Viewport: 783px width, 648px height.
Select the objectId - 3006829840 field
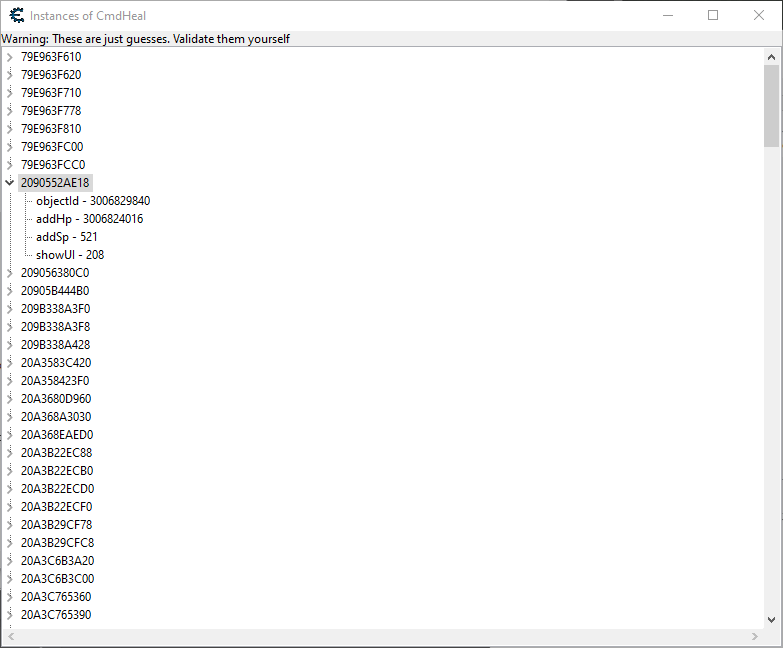[x=93, y=201]
